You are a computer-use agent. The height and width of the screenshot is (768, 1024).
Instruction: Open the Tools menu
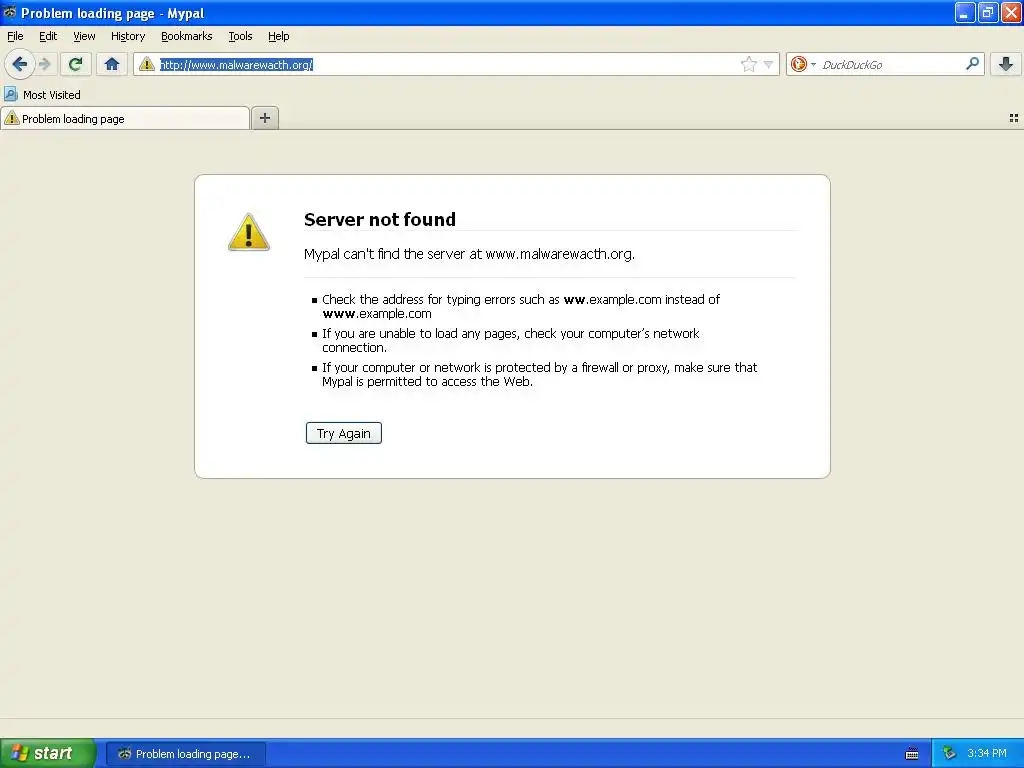click(x=240, y=36)
